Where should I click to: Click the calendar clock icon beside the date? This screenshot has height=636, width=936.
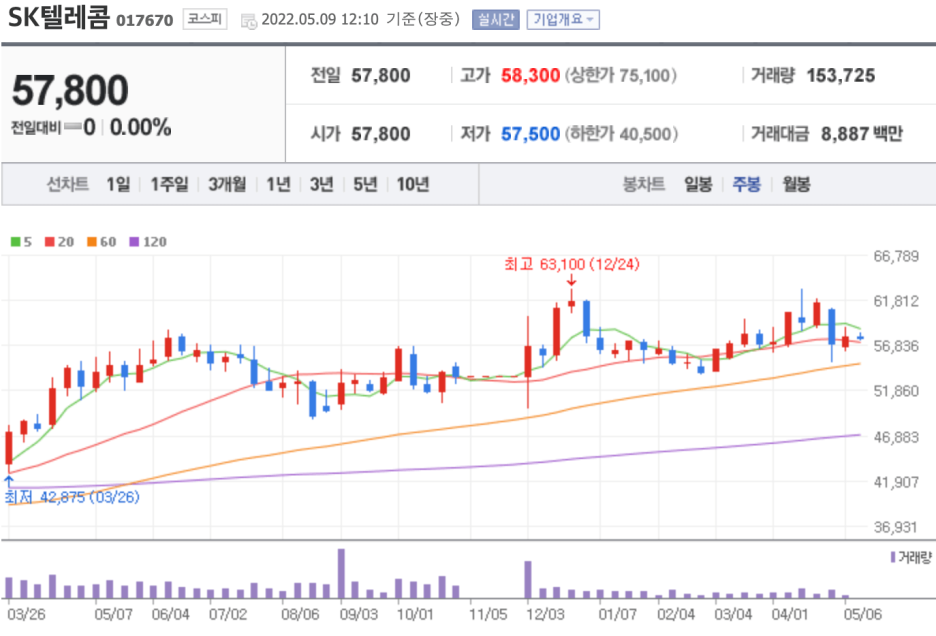coord(248,21)
